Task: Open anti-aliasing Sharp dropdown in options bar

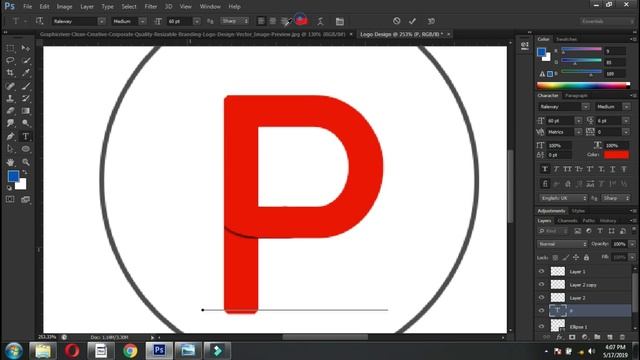Action: pyautogui.click(x=235, y=21)
